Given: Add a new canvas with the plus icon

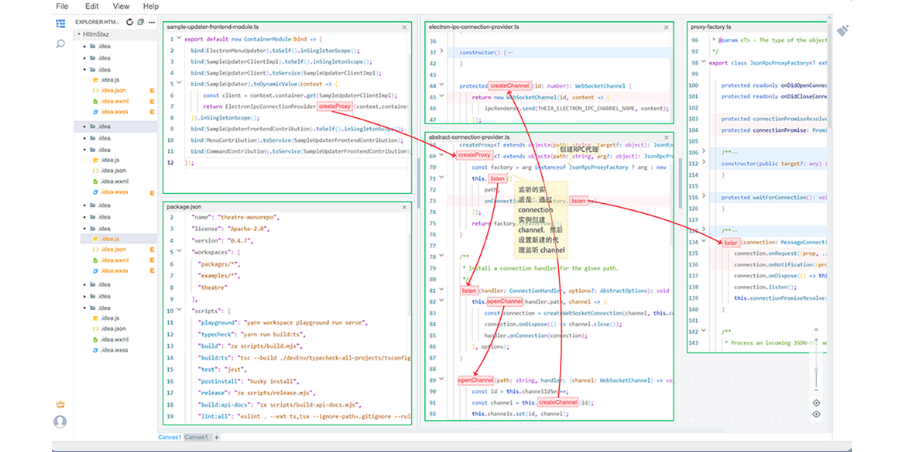Looking at the screenshot, I should point(214,437).
